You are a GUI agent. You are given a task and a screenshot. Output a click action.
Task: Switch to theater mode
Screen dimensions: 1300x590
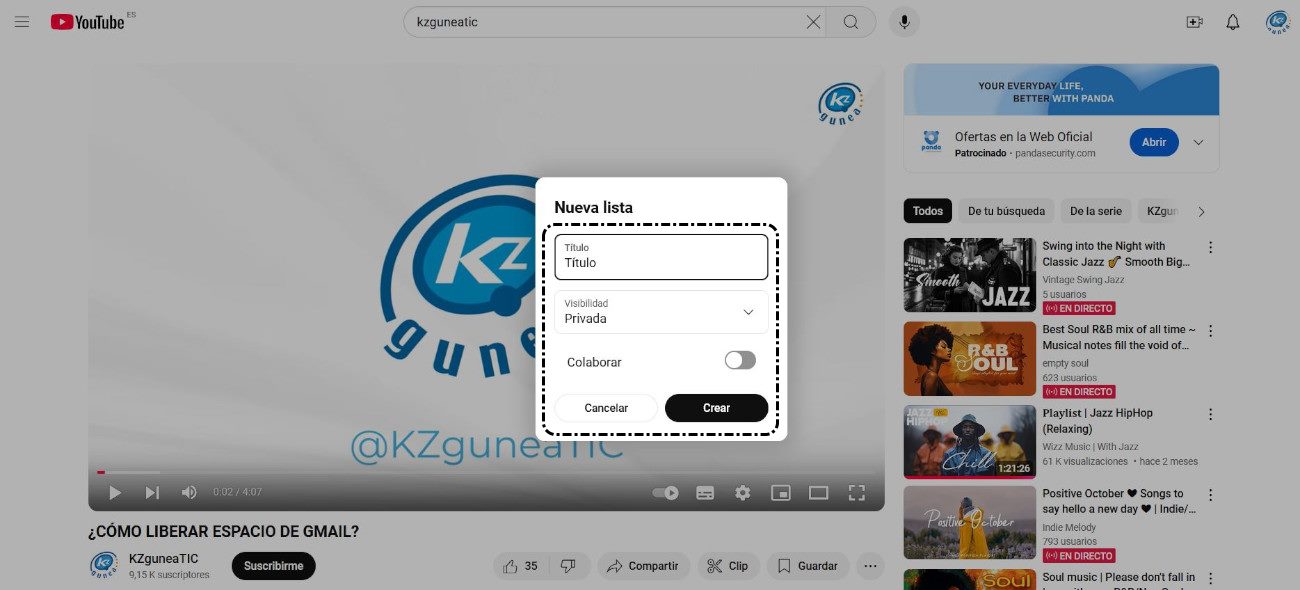click(818, 492)
